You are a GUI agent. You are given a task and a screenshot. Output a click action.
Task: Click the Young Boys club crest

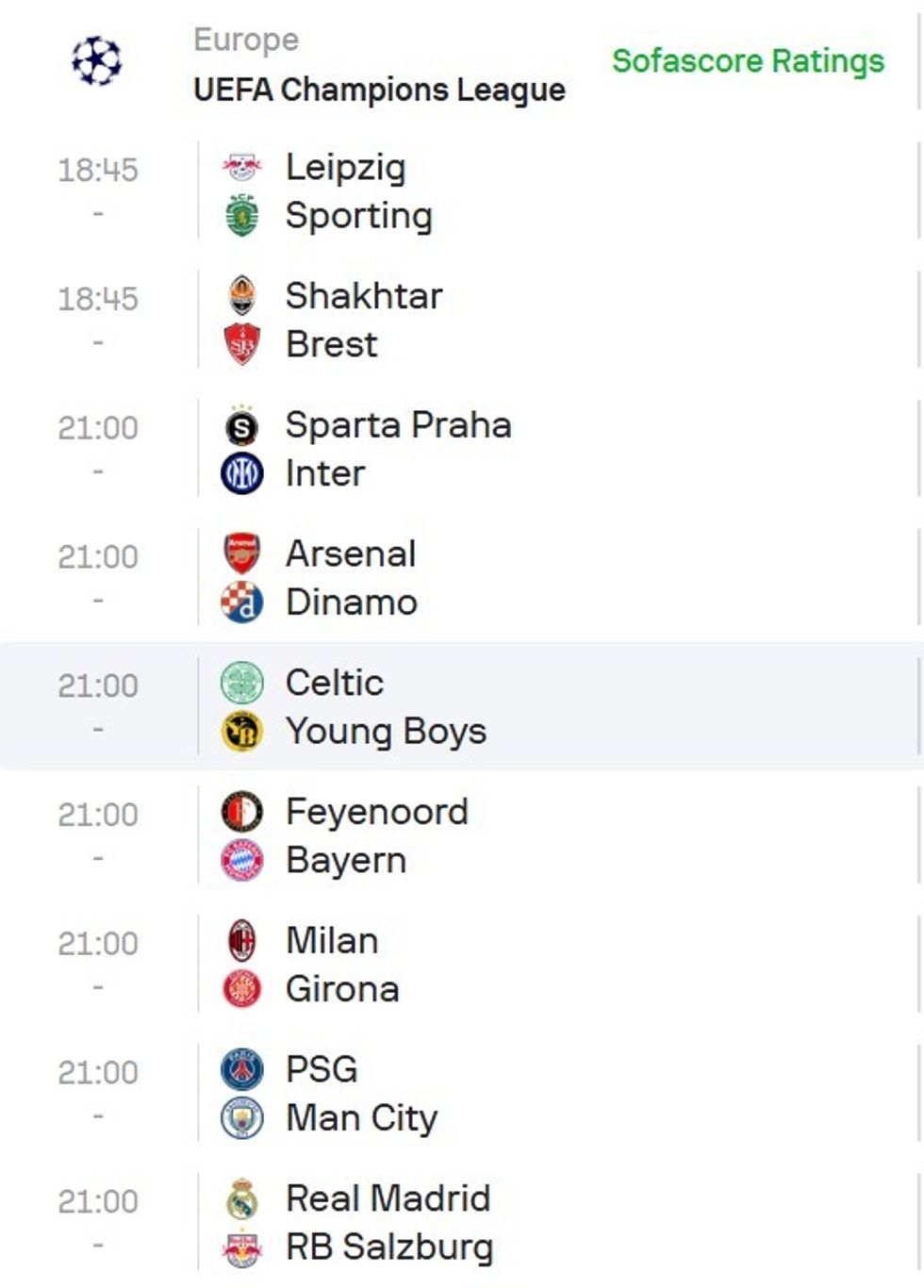click(x=242, y=732)
